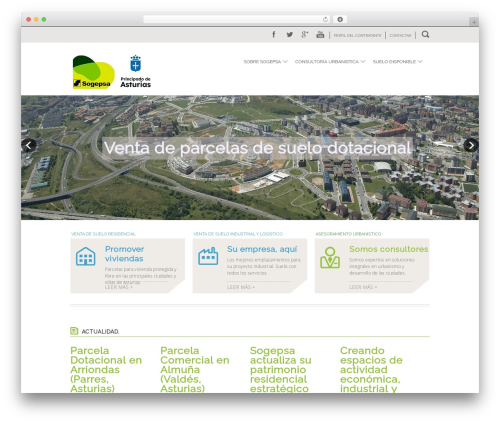The image size is (500, 423).
Task: Click Venta de suelo residencial label
Action: (103, 234)
